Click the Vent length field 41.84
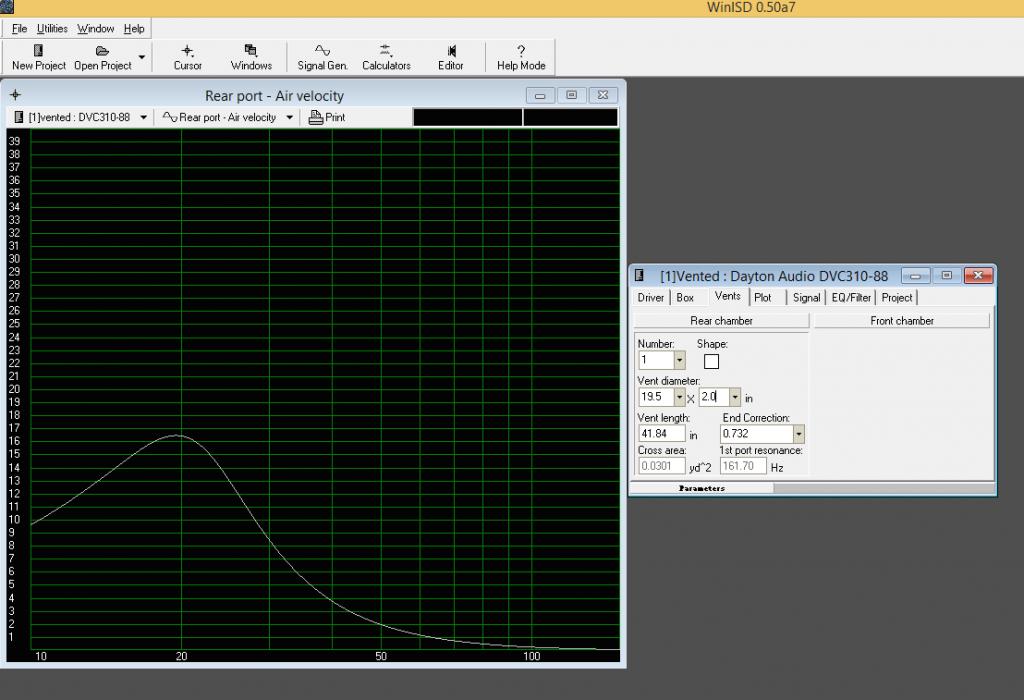The width and height of the screenshot is (1024, 700). [662, 434]
